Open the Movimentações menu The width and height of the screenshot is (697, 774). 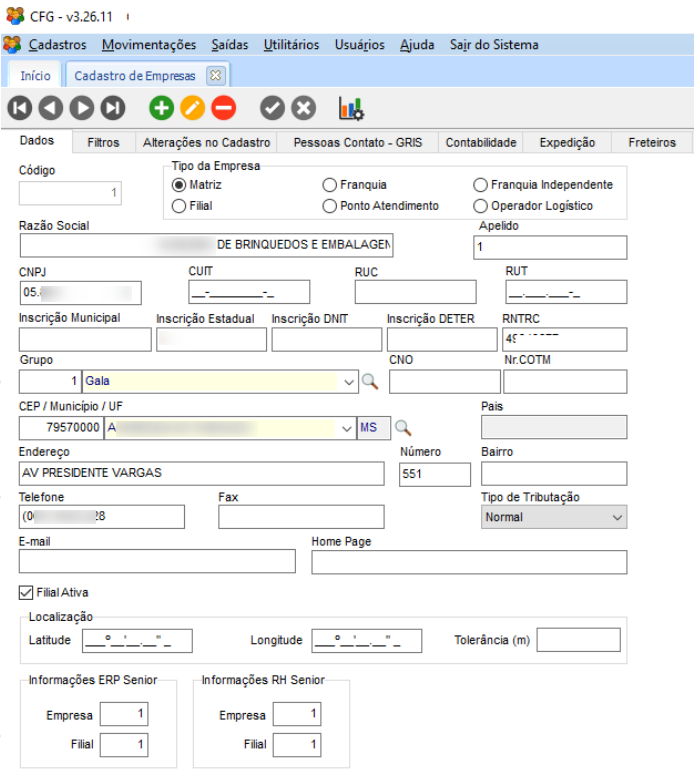point(149,45)
